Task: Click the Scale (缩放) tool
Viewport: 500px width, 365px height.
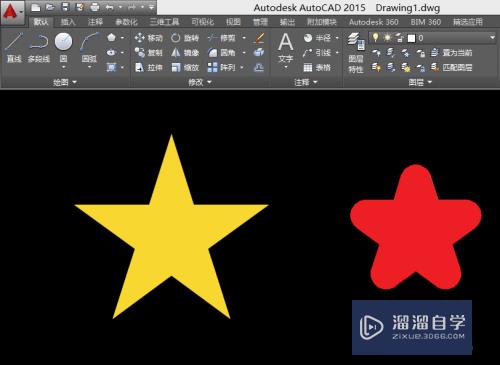Action: (185, 68)
